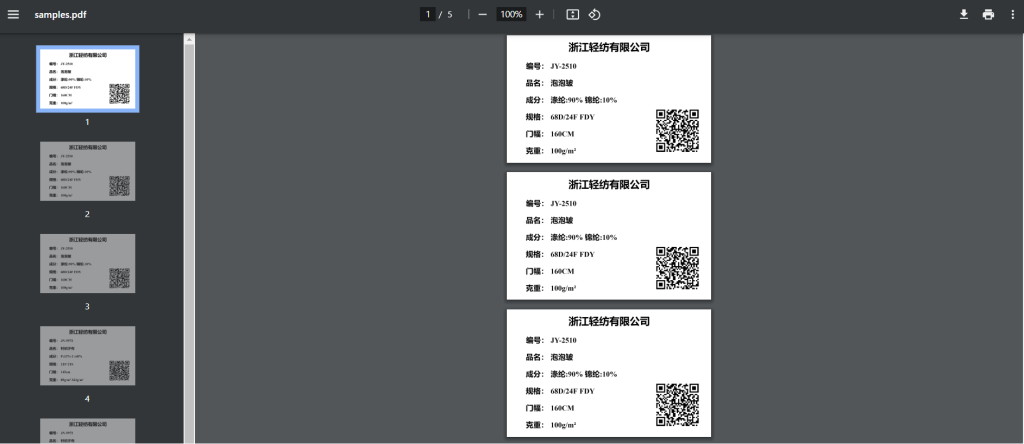
Task: Click 100g/m² on the second label
Action: [x=563, y=288]
